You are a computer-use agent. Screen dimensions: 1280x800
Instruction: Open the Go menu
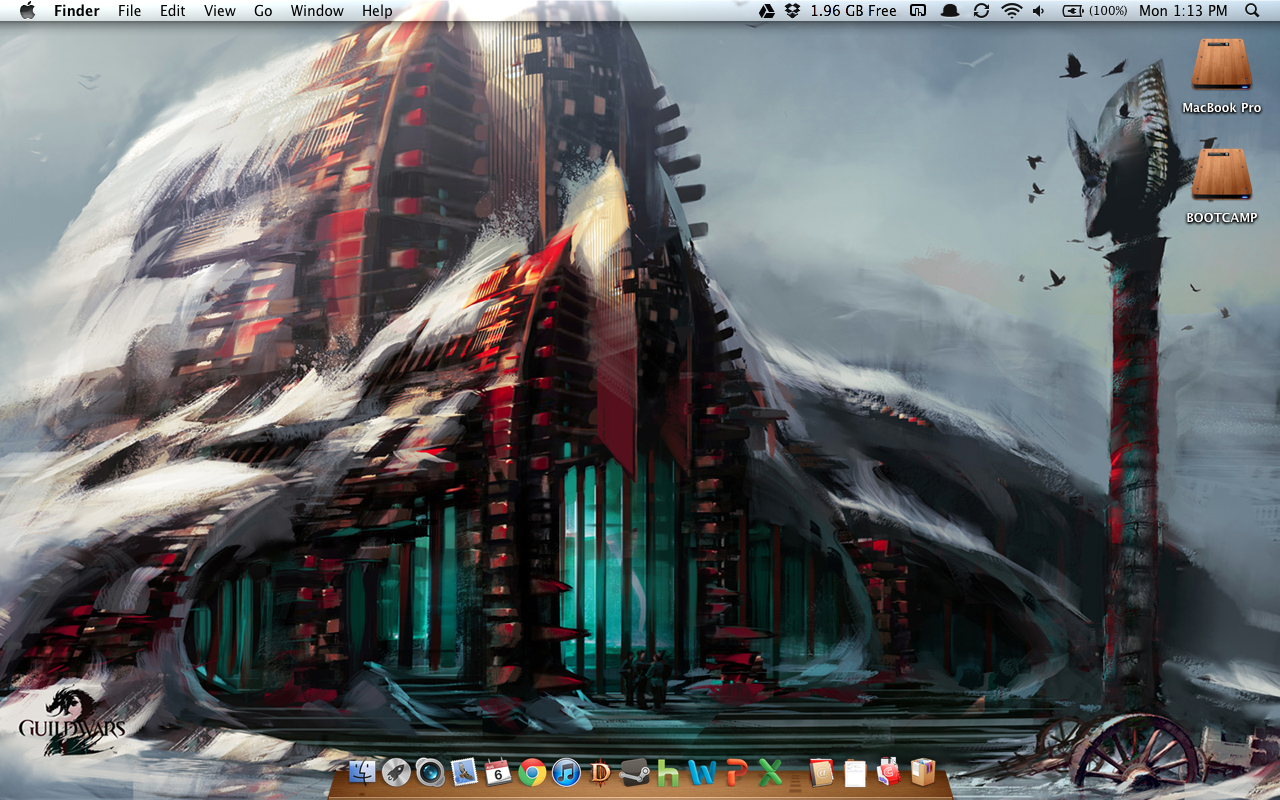tap(263, 11)
